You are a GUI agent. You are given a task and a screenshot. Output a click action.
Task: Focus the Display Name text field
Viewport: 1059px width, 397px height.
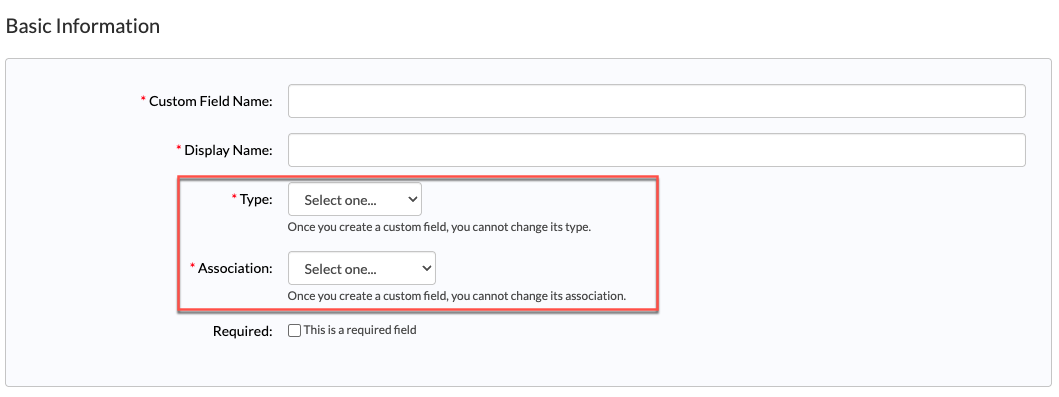point(656,150)
